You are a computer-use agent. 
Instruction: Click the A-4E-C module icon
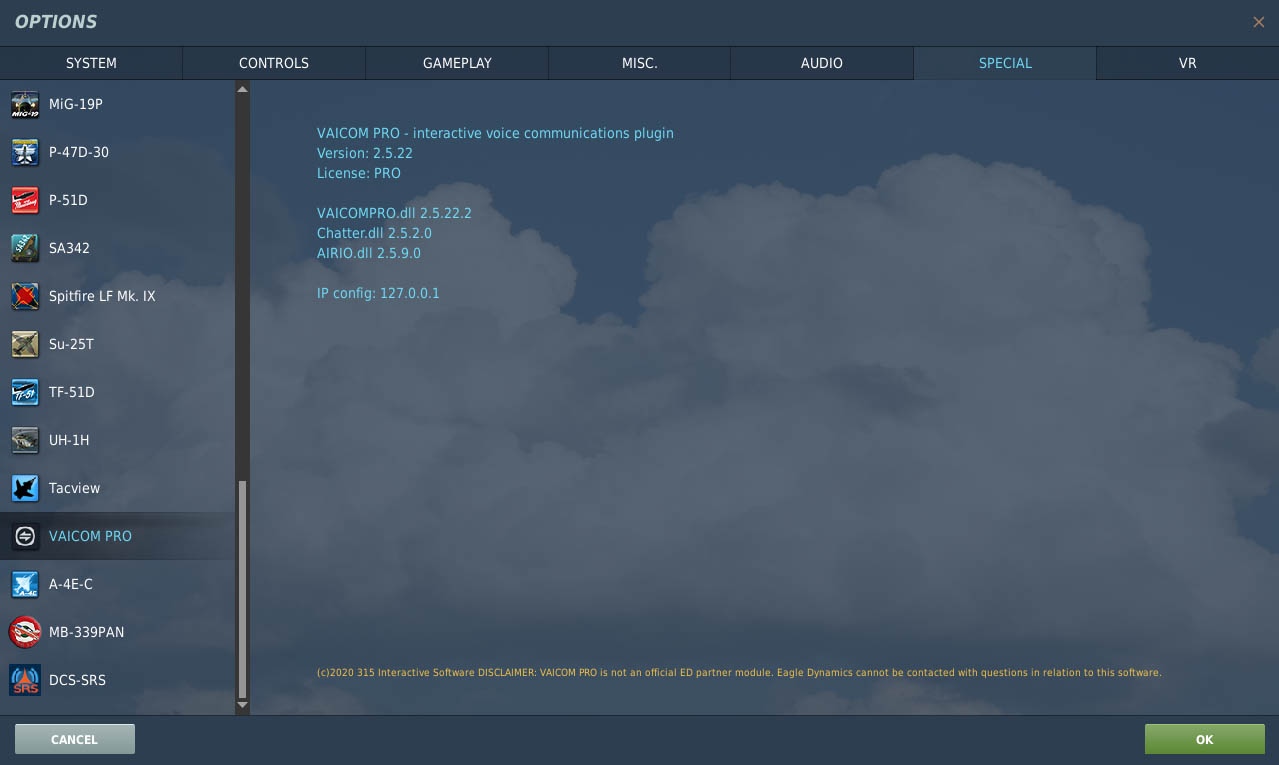point(25,584)
